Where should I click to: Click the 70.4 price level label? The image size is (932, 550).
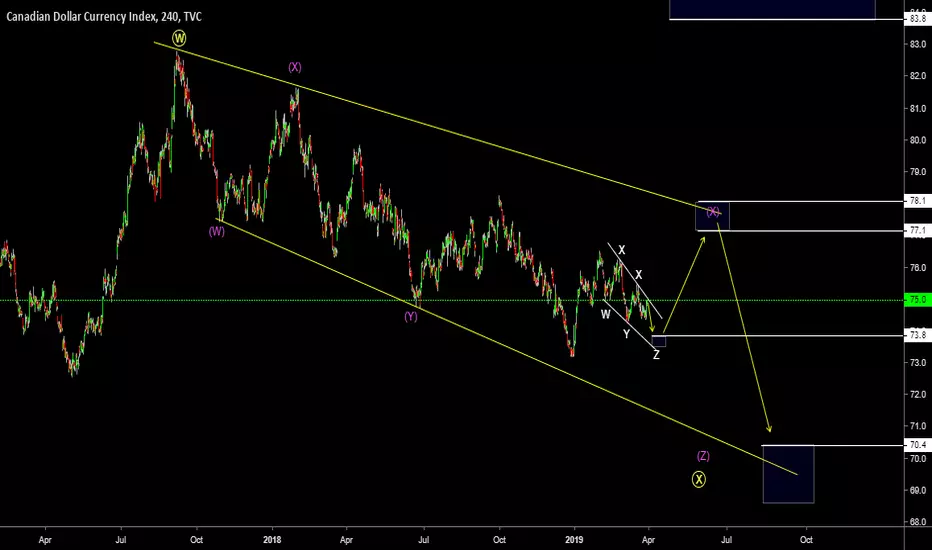[x=917, y=445]
